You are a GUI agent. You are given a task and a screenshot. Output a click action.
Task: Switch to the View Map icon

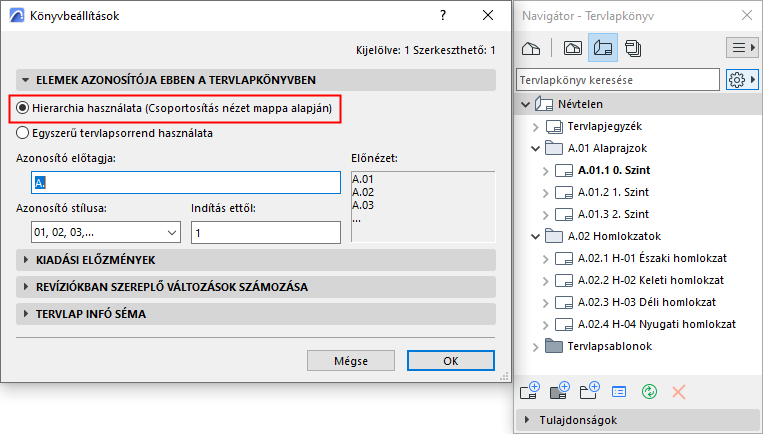coord(573,48)
